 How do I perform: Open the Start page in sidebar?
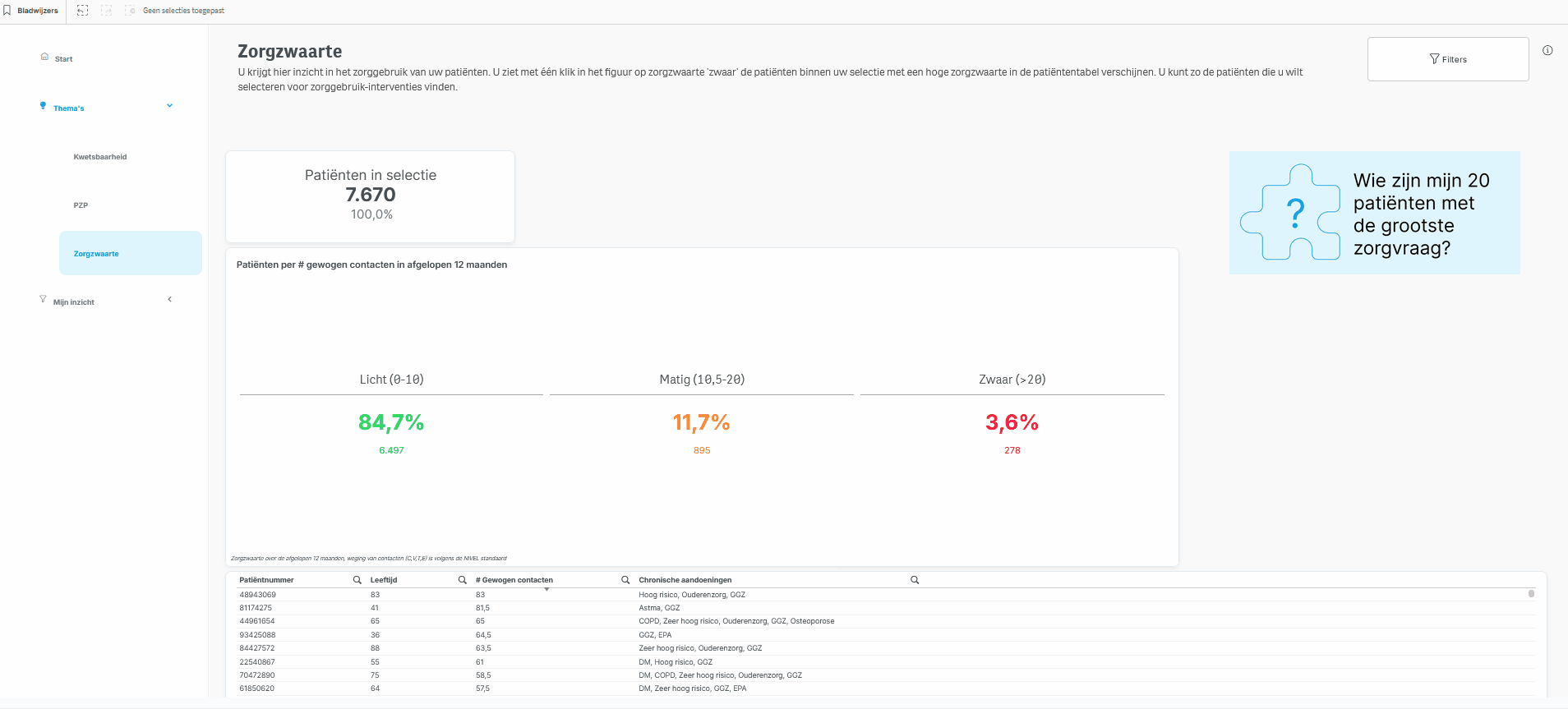pos(63,59)
